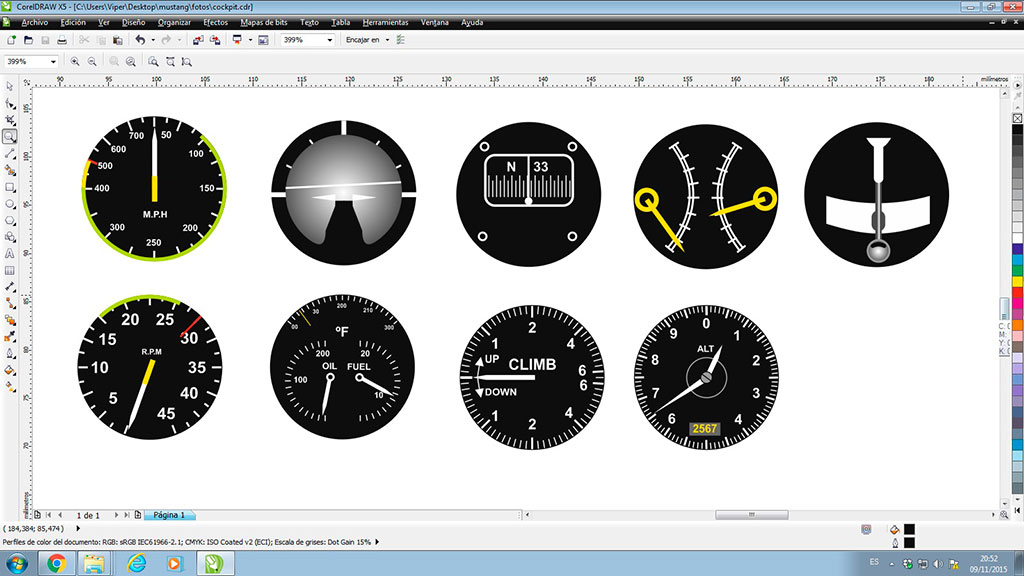
Task: Open the property bar zoom level dropdown
Action: pyautogui.click(x=53, y=61)
